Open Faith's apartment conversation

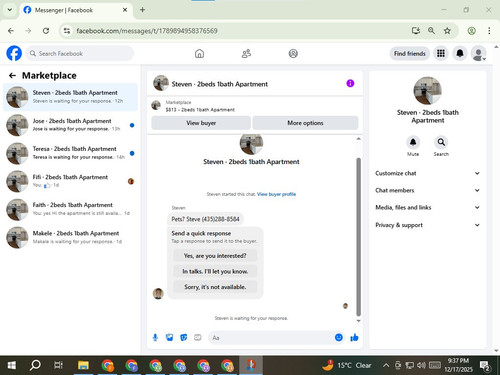[70, 209]
